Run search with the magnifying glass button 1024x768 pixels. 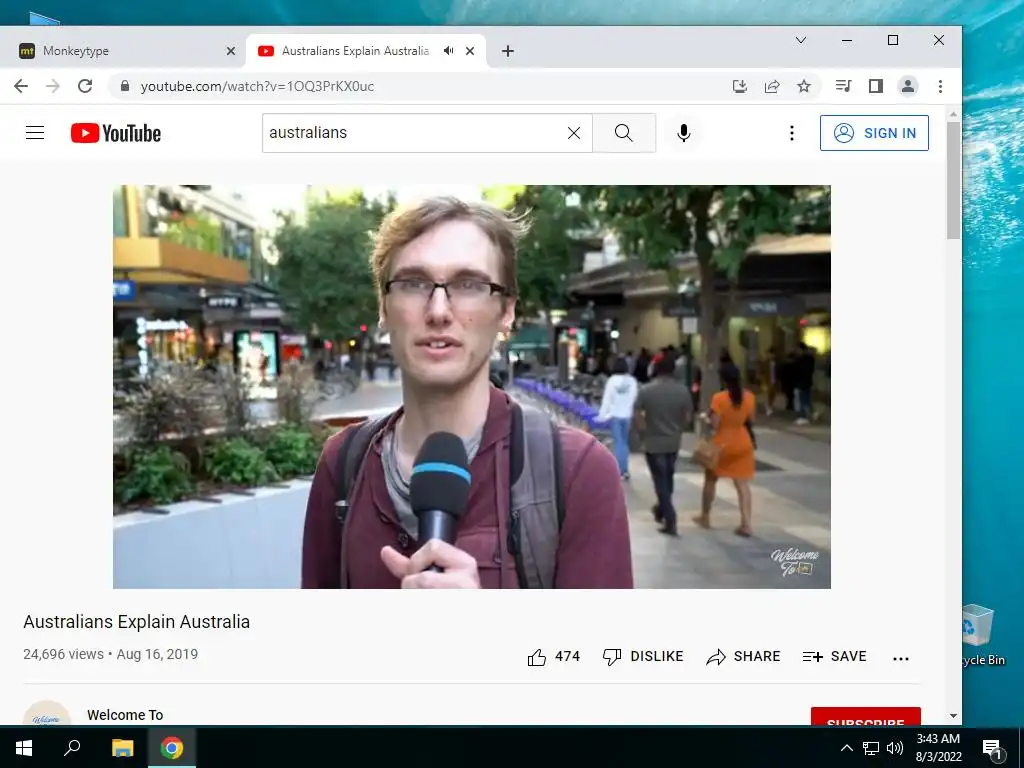(x=624, y=133)
